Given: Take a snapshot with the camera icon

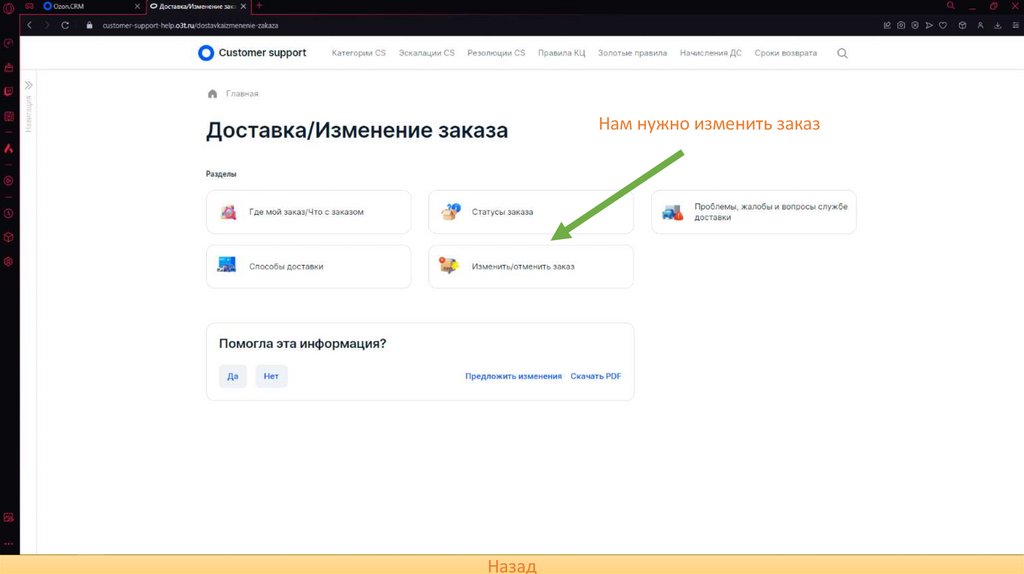Looking at the screenshot, I should click(901, 25).
